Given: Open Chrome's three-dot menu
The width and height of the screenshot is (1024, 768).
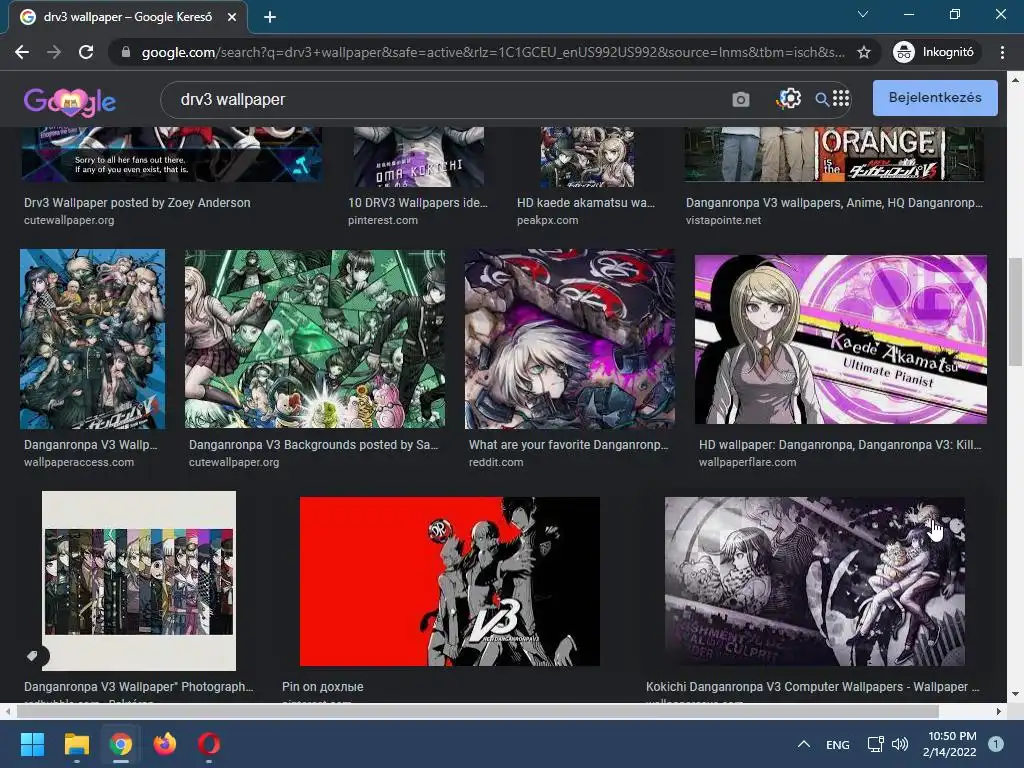Looking at the screenshot, I should point(1002,52).
